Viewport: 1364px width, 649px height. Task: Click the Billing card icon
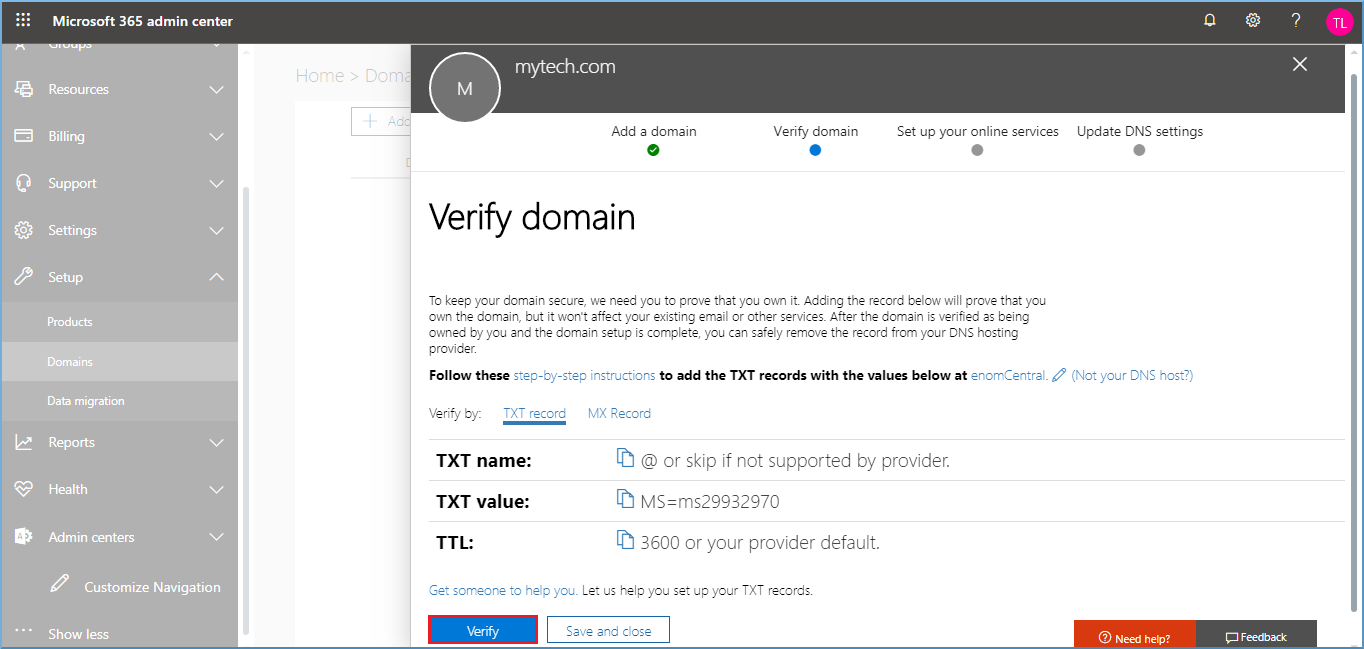click(x=24, y=136)
